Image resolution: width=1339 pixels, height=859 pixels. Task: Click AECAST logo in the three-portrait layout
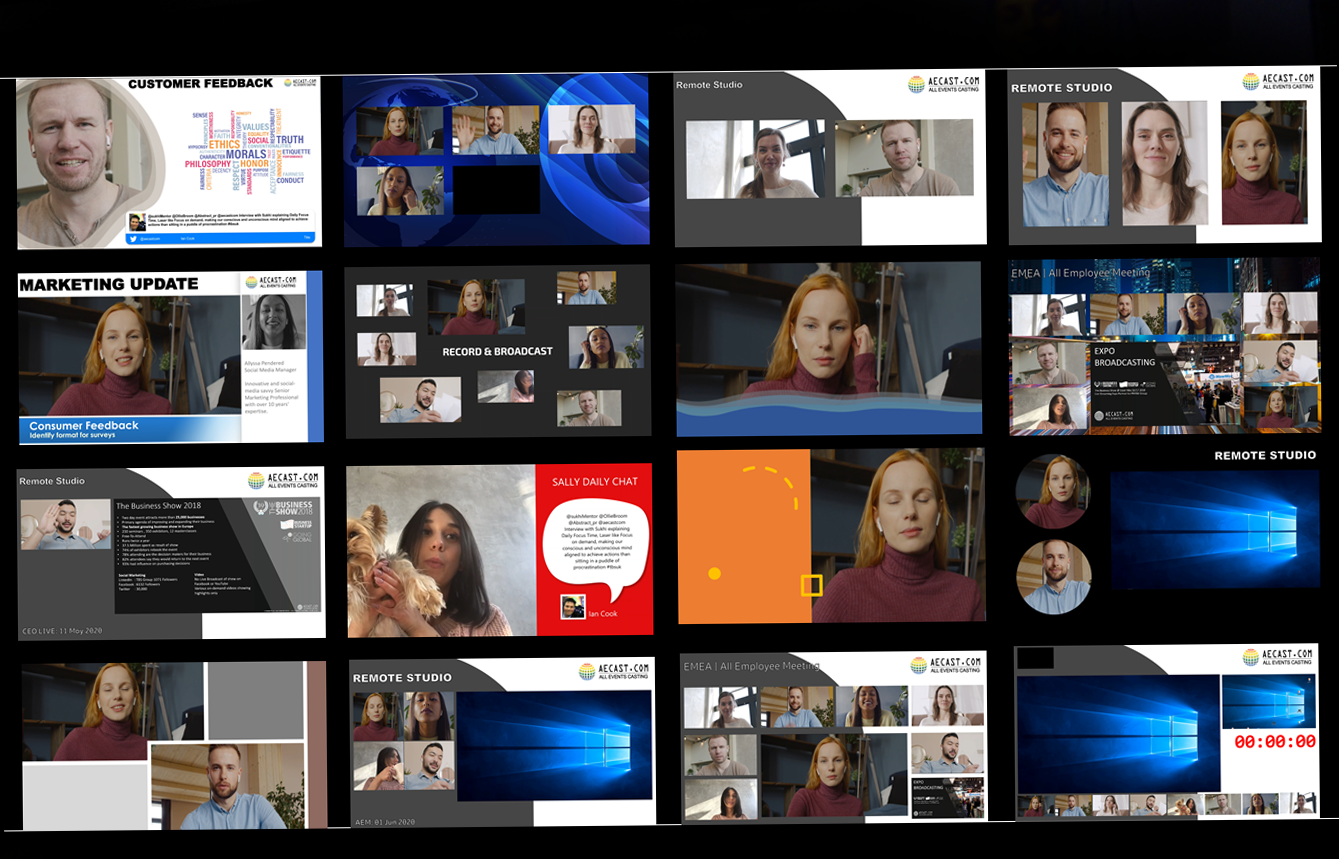[x=1278, y=81]
